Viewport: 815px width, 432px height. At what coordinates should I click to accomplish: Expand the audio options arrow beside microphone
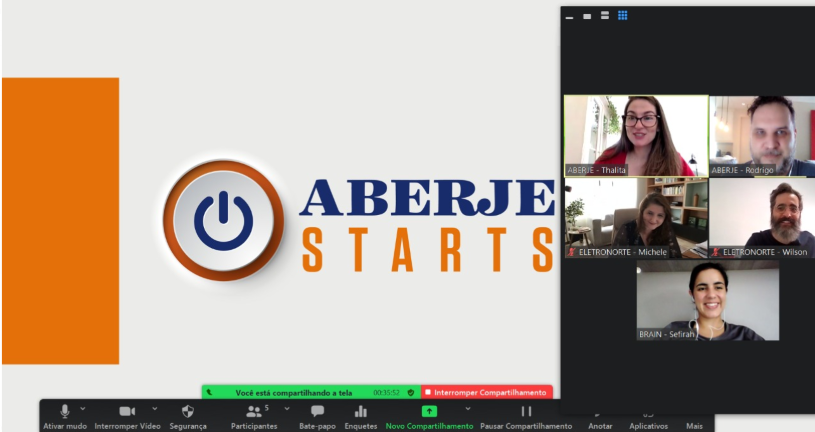tap(83, 408)
